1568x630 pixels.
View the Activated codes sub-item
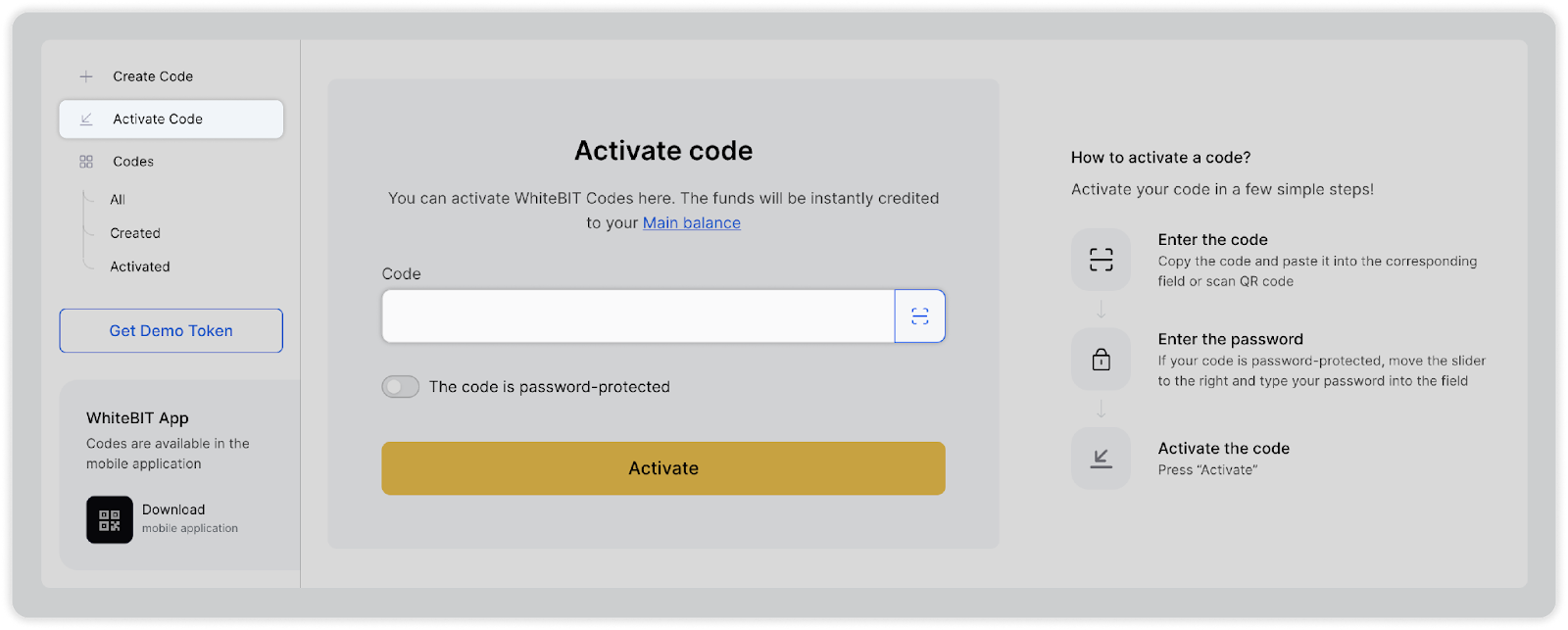coord(140,267)
